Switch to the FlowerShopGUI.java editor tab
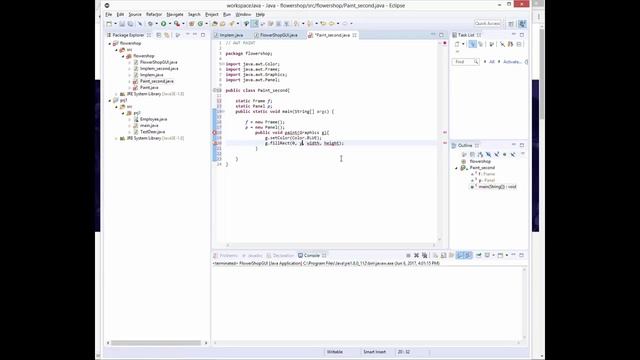This screenshot has width=640, height=360. click(x=278, y=35)
